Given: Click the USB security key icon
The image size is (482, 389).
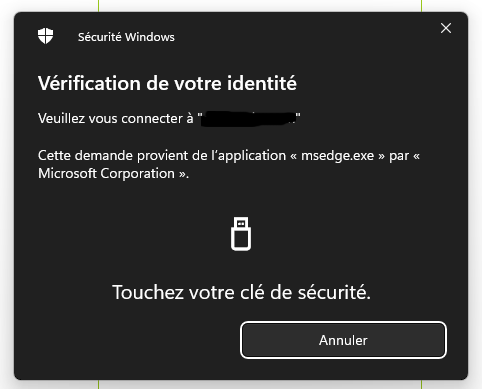Looking at the screenshot, I should (241, 234).
